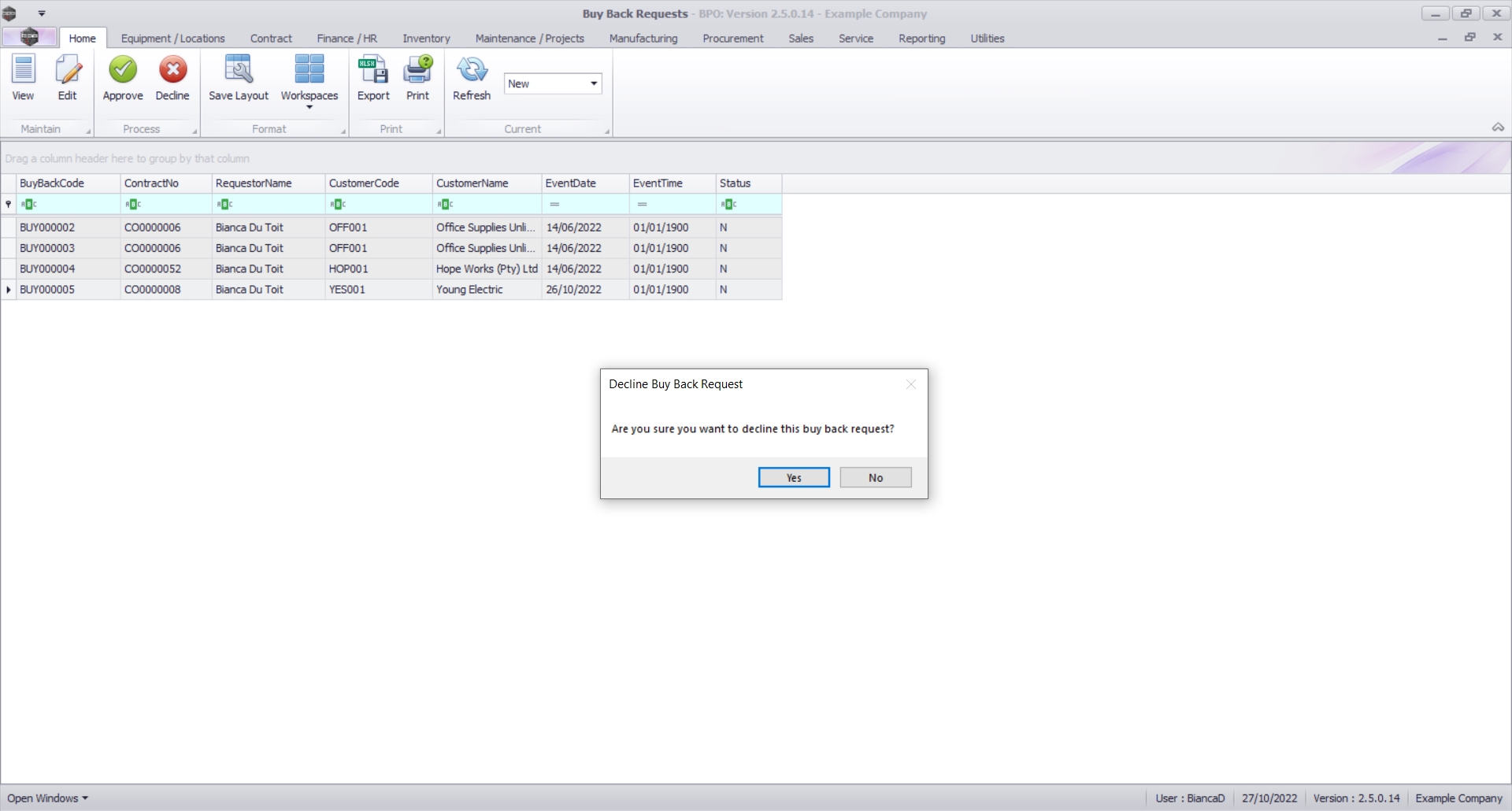Click the small app icon in title bar

[x=9, y=13]
